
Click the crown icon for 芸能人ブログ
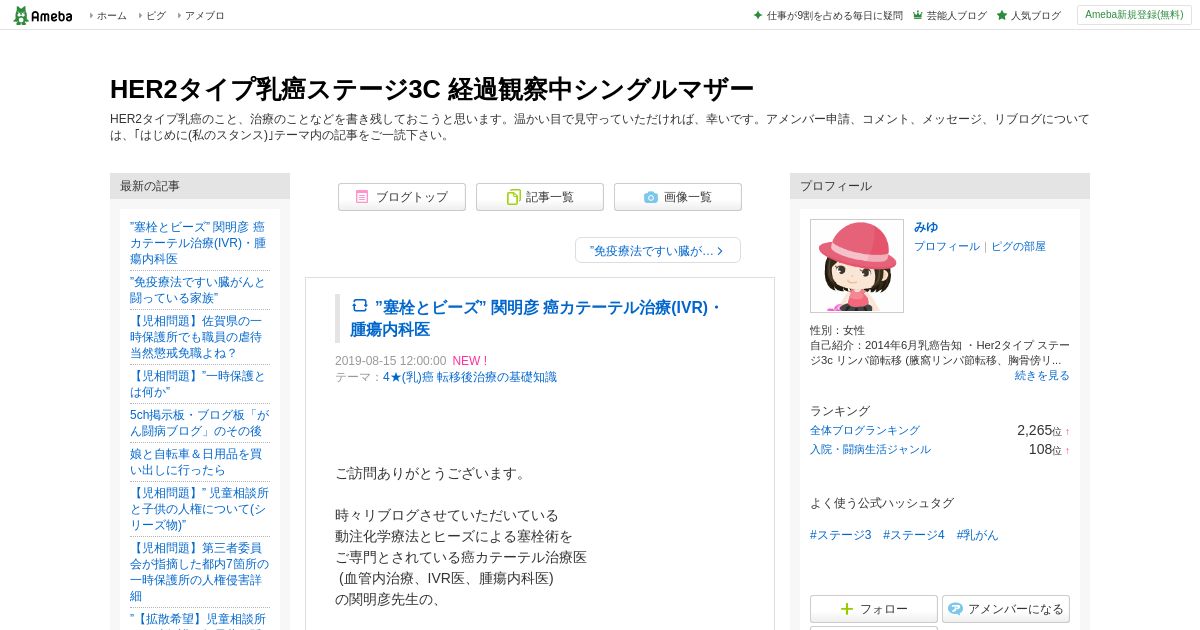917,16
